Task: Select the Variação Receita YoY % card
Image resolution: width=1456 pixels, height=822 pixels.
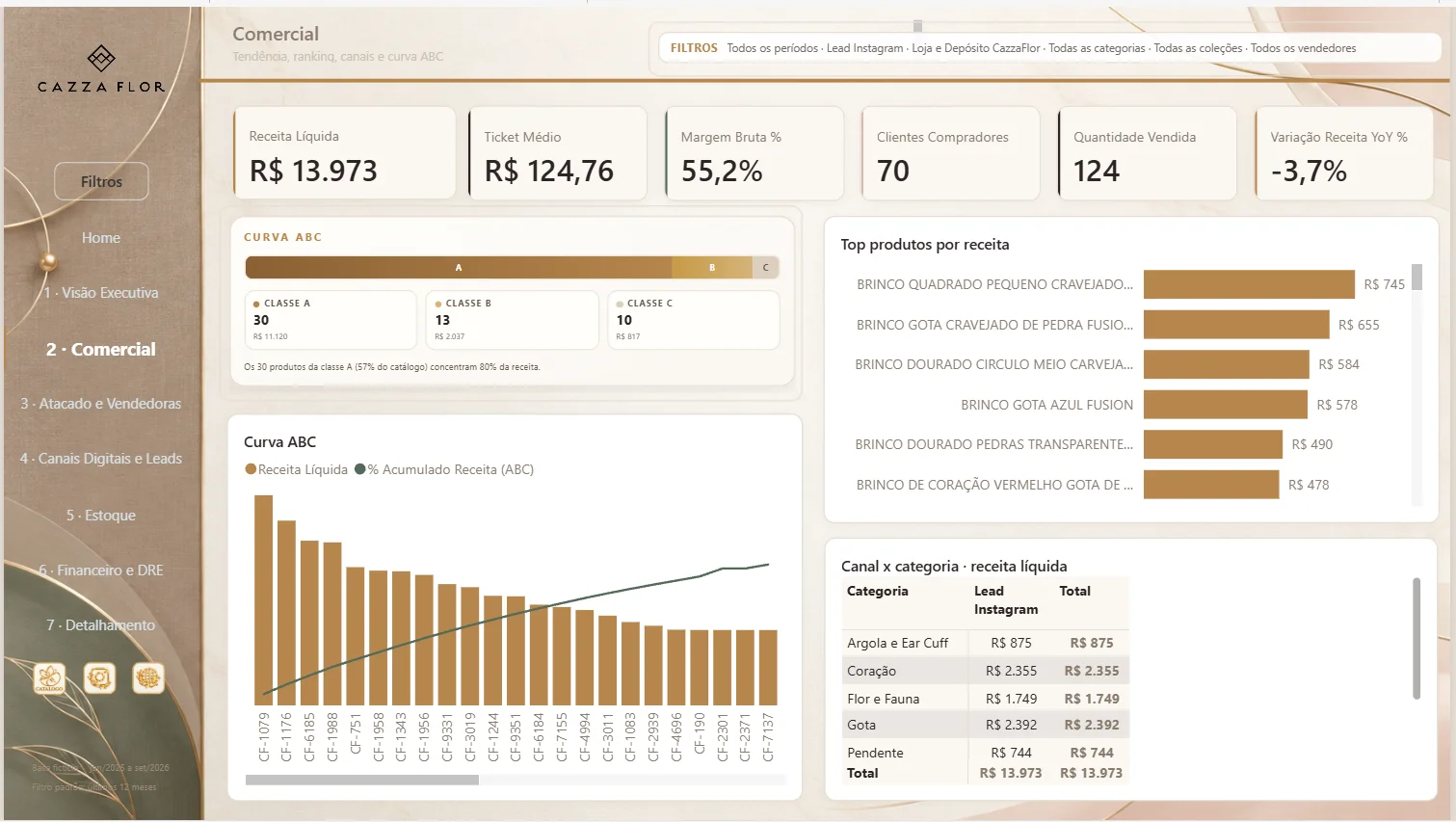Action: [x=1344, y=153]
